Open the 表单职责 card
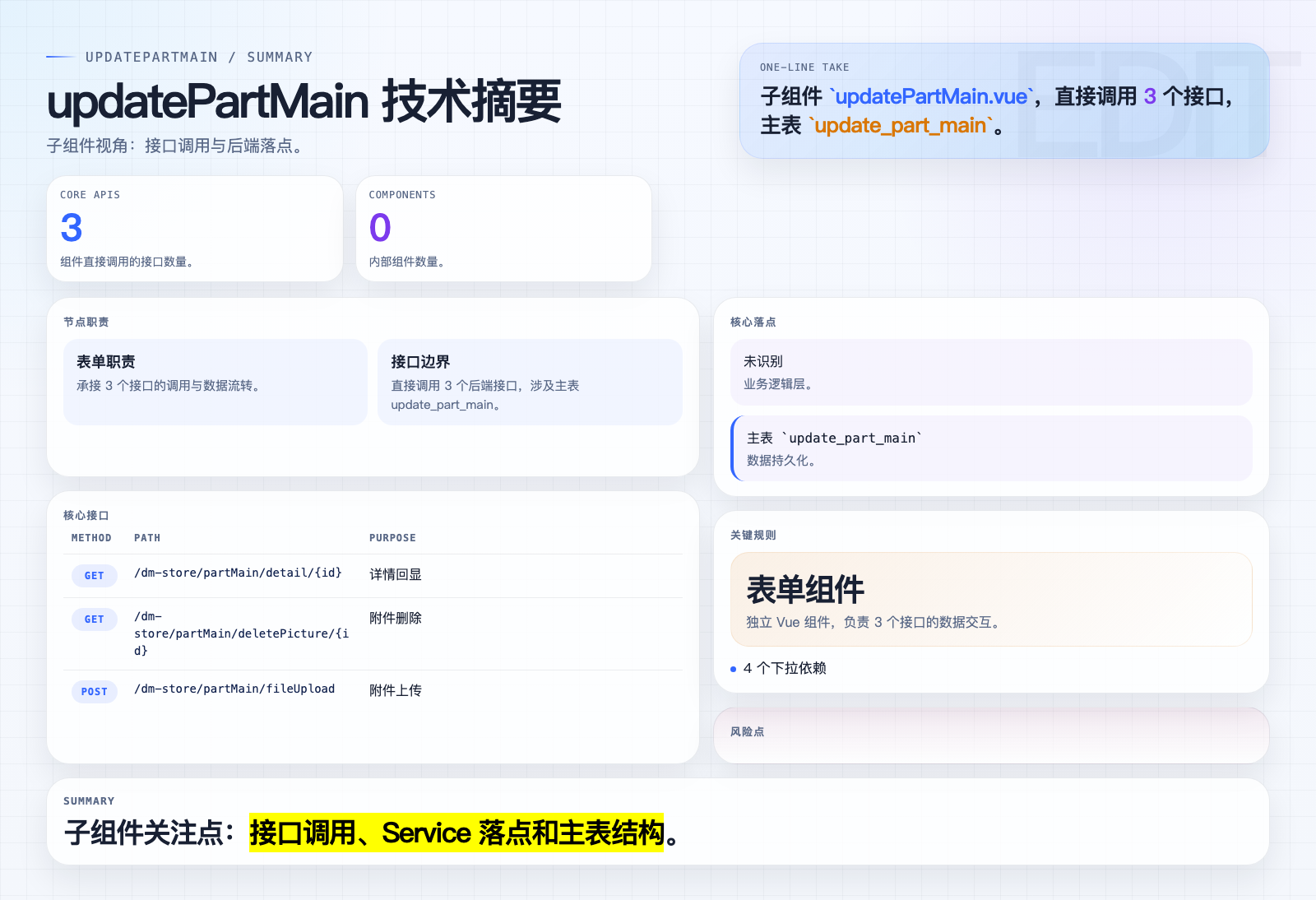This screenshot has height=900, width=1316. 215,382
